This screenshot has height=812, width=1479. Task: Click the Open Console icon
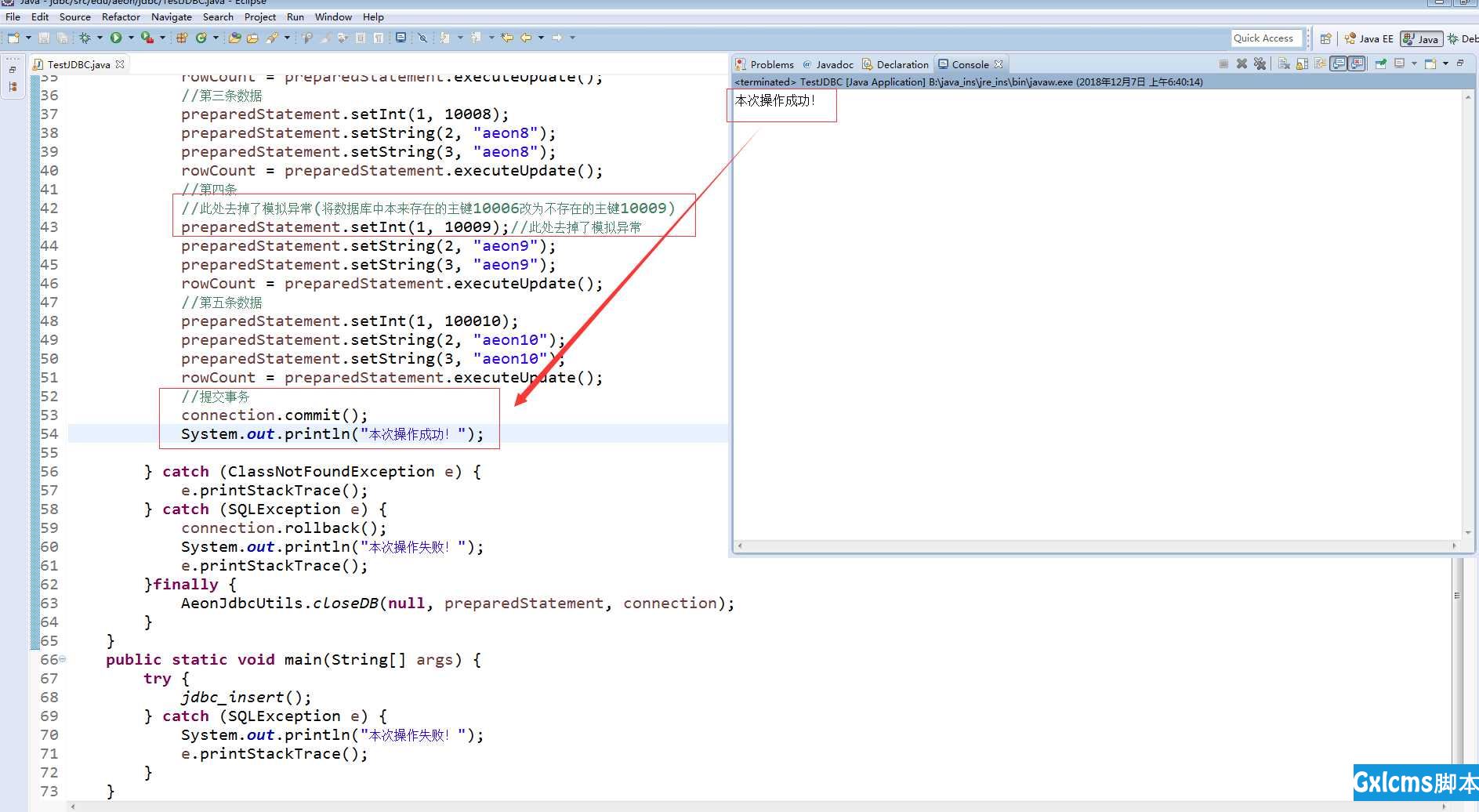[x=1430, y=63]
